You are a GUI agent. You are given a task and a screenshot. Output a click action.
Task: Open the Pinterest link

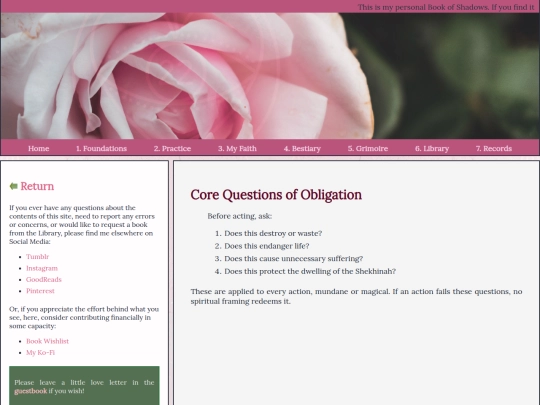point(40,291)
